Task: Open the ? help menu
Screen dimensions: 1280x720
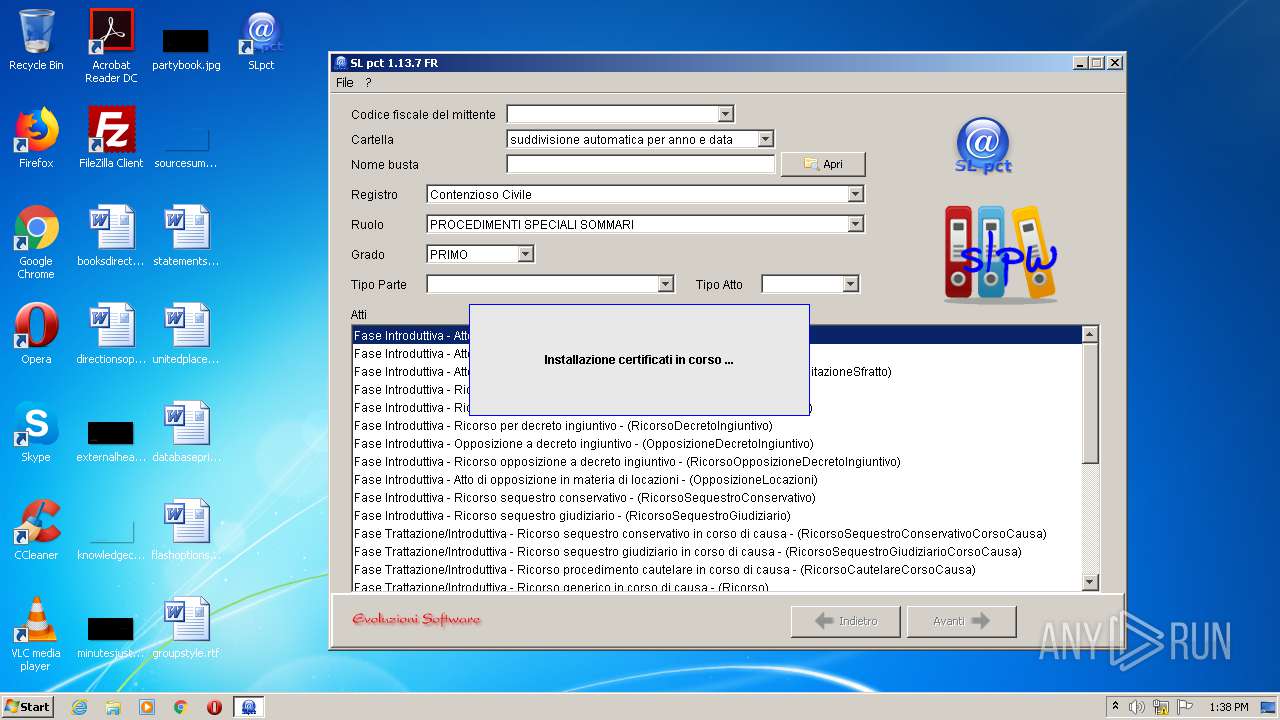Action: tap(368, 83)
